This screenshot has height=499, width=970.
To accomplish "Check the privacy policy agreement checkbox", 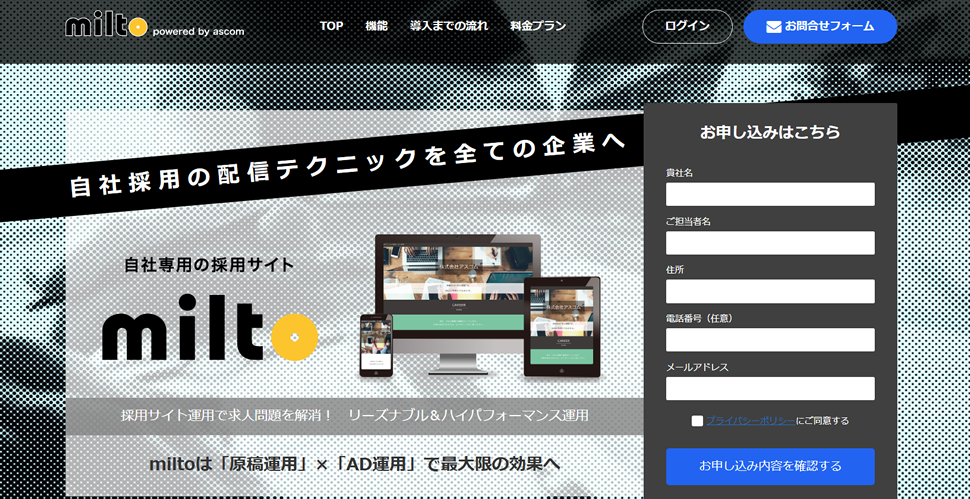I will pyautogui.click(x=697, y=421).
